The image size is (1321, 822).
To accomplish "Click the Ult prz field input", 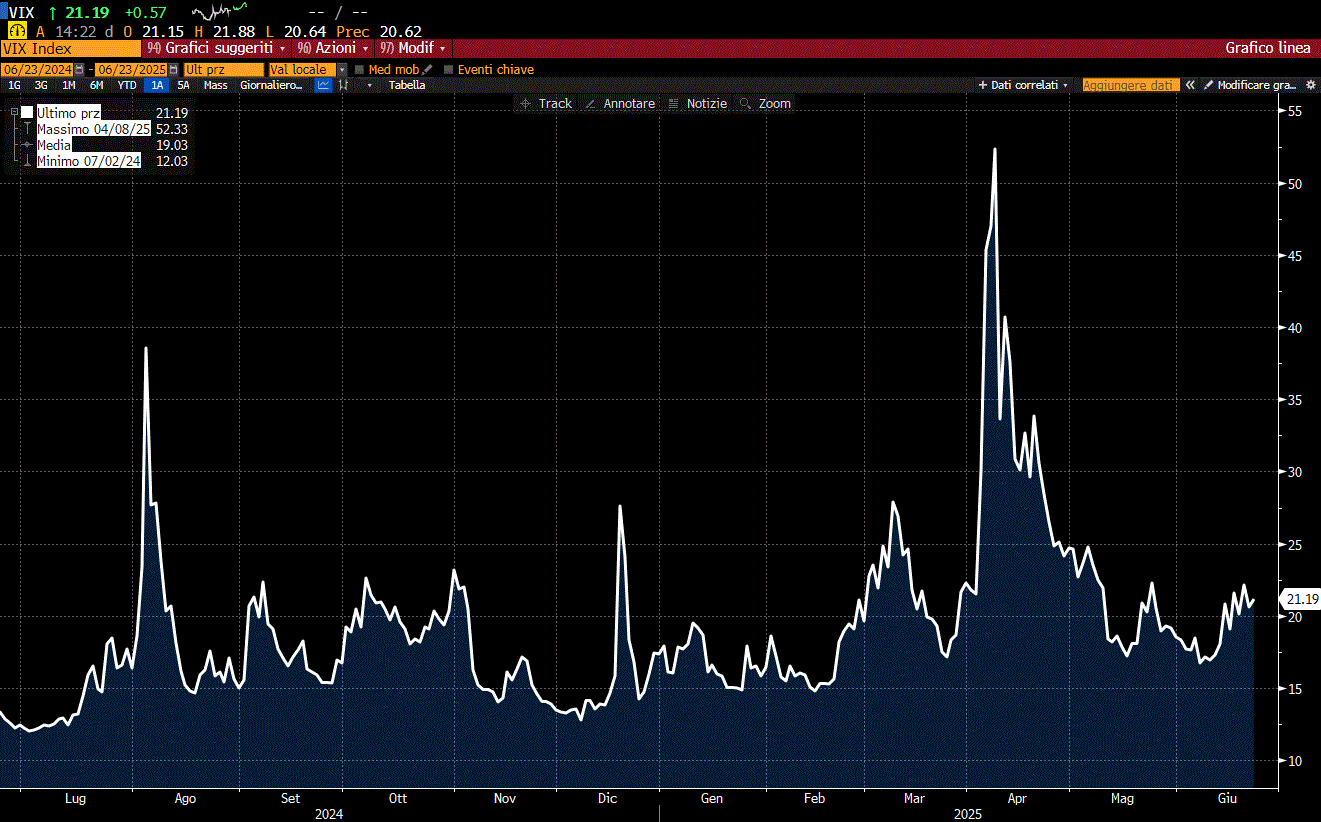I will coord(223,69).
